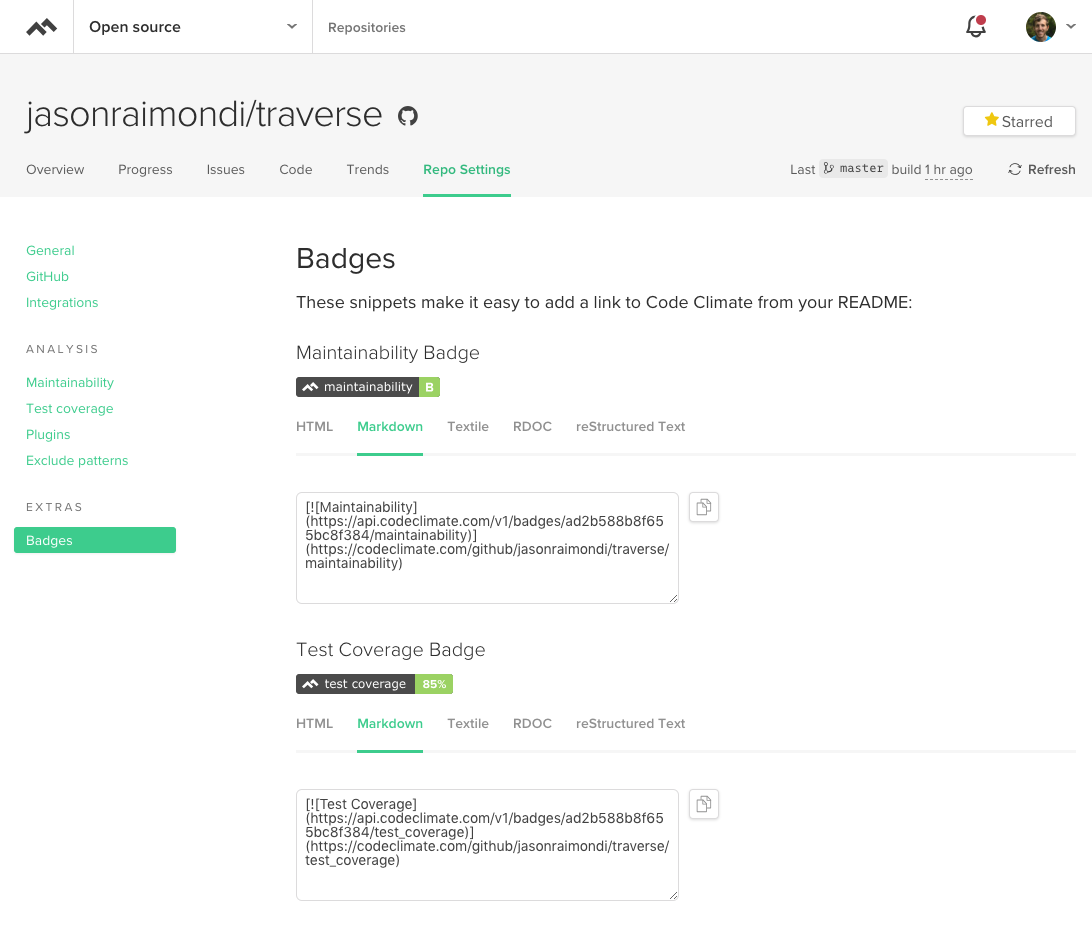The image size is (1092, 925).
Task: Switch to the Trends tab
Action: 367,169
